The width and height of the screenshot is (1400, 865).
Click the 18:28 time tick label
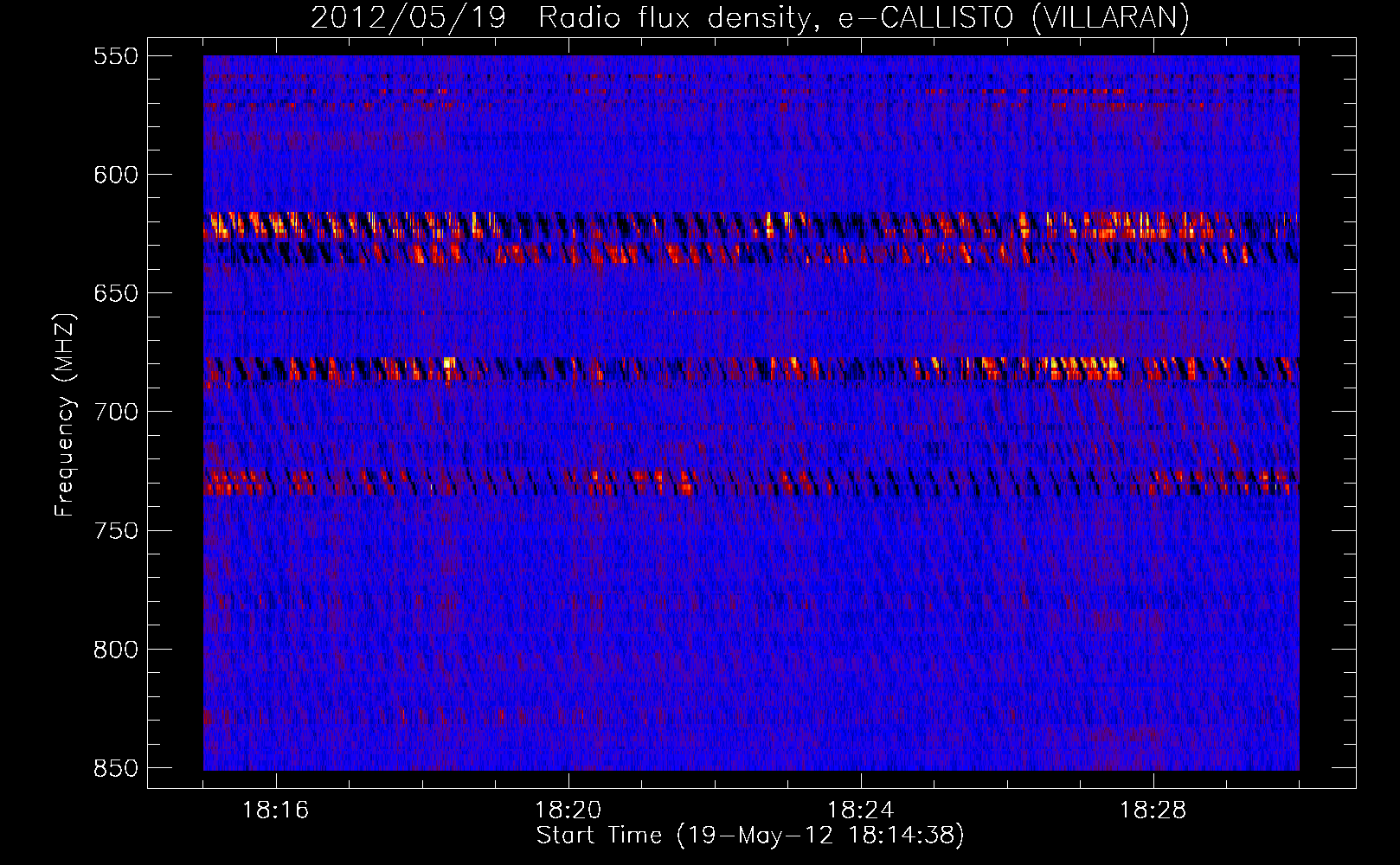point(1153,811)
